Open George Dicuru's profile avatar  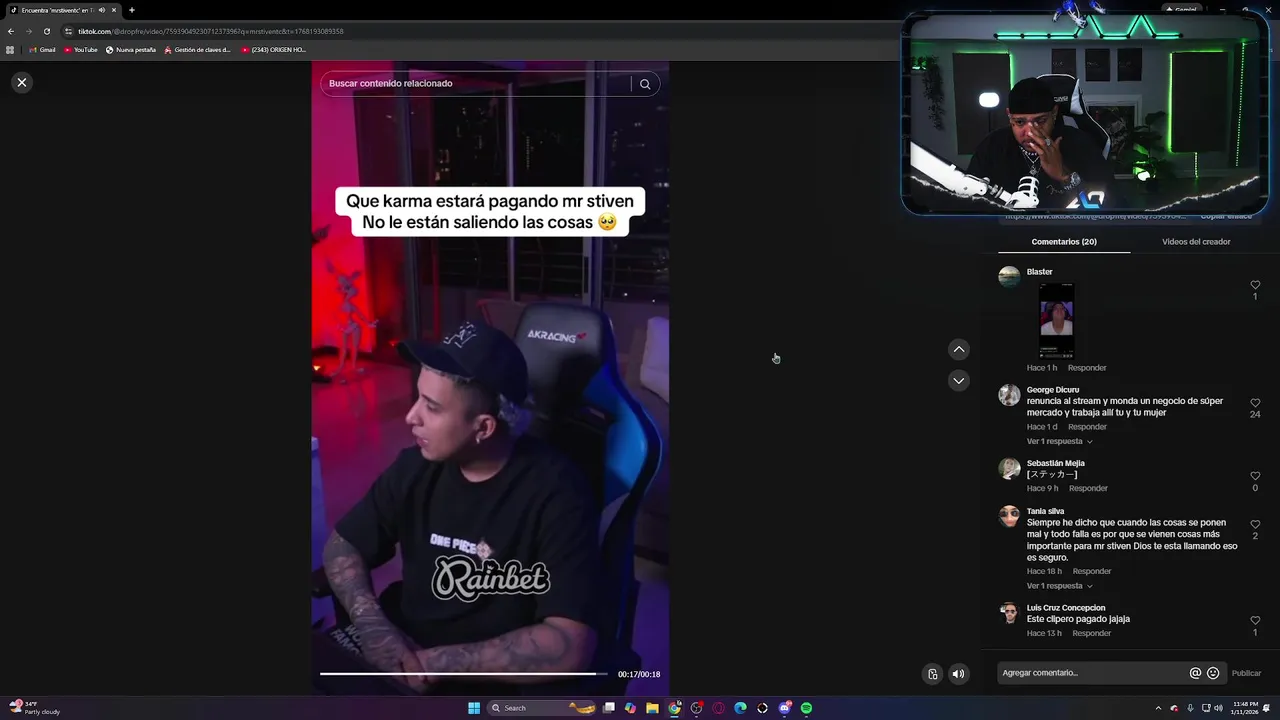click(1009, 395)
